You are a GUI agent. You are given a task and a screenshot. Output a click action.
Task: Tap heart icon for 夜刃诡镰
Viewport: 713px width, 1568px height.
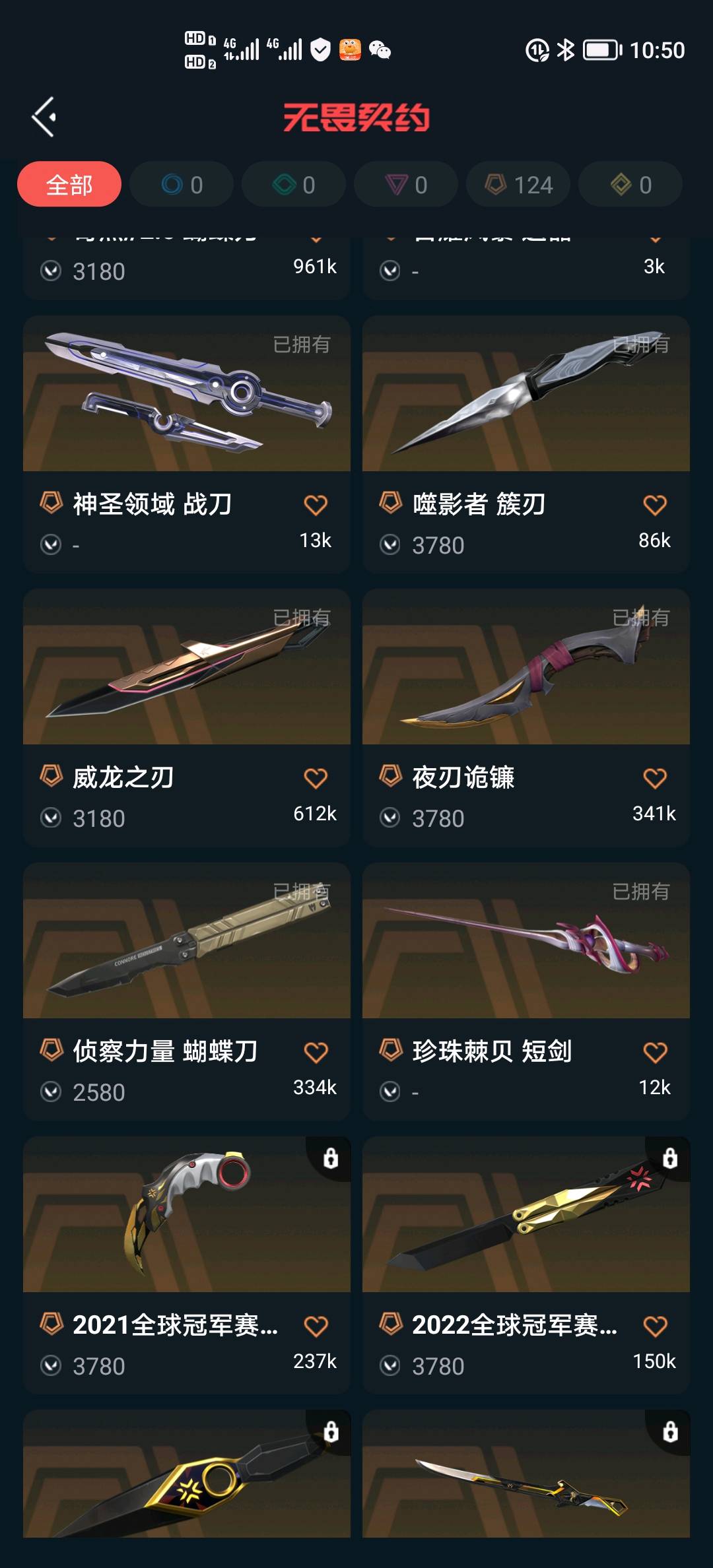(655, 778)
